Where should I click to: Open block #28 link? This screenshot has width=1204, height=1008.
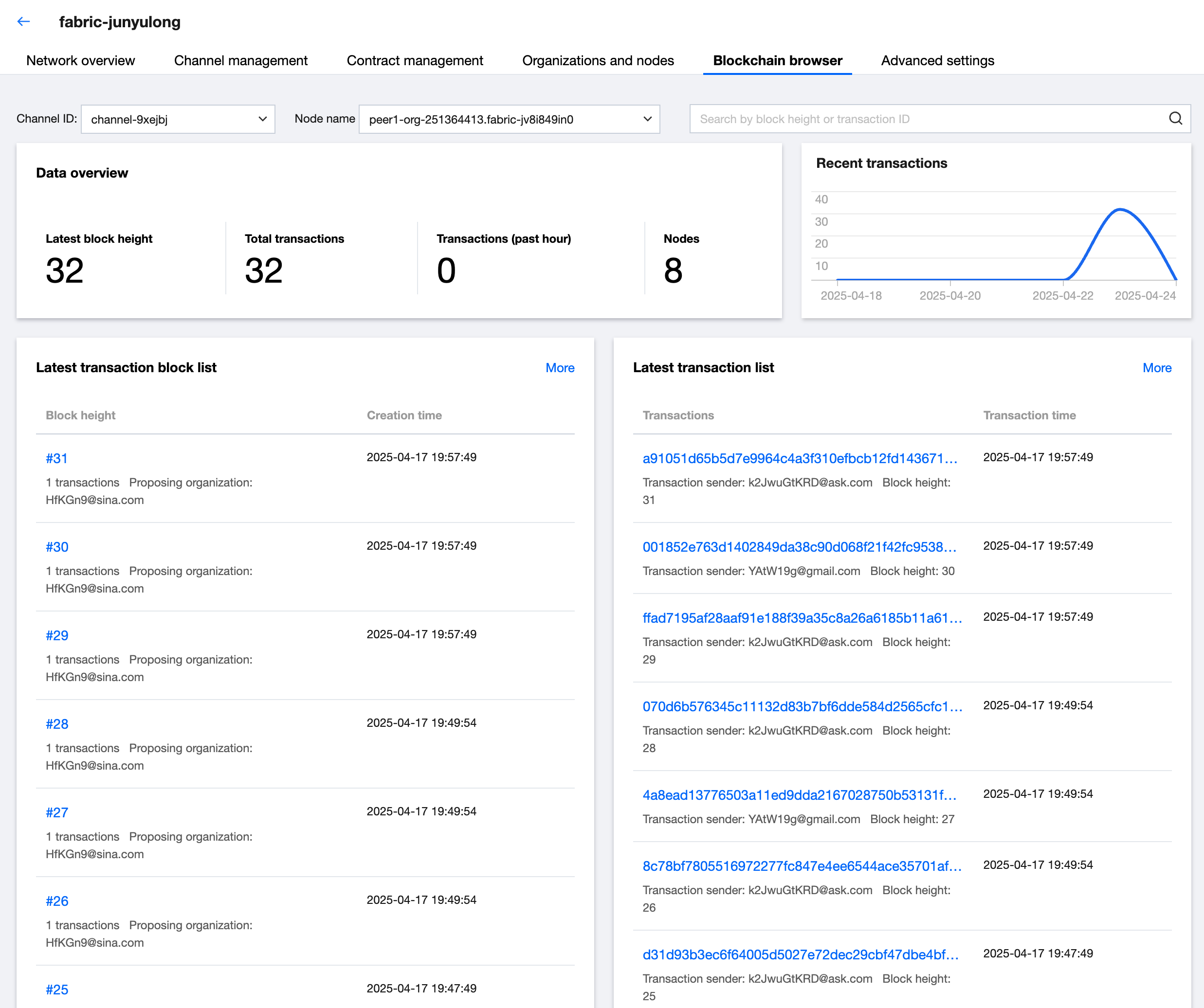click(x=57, y=724)
